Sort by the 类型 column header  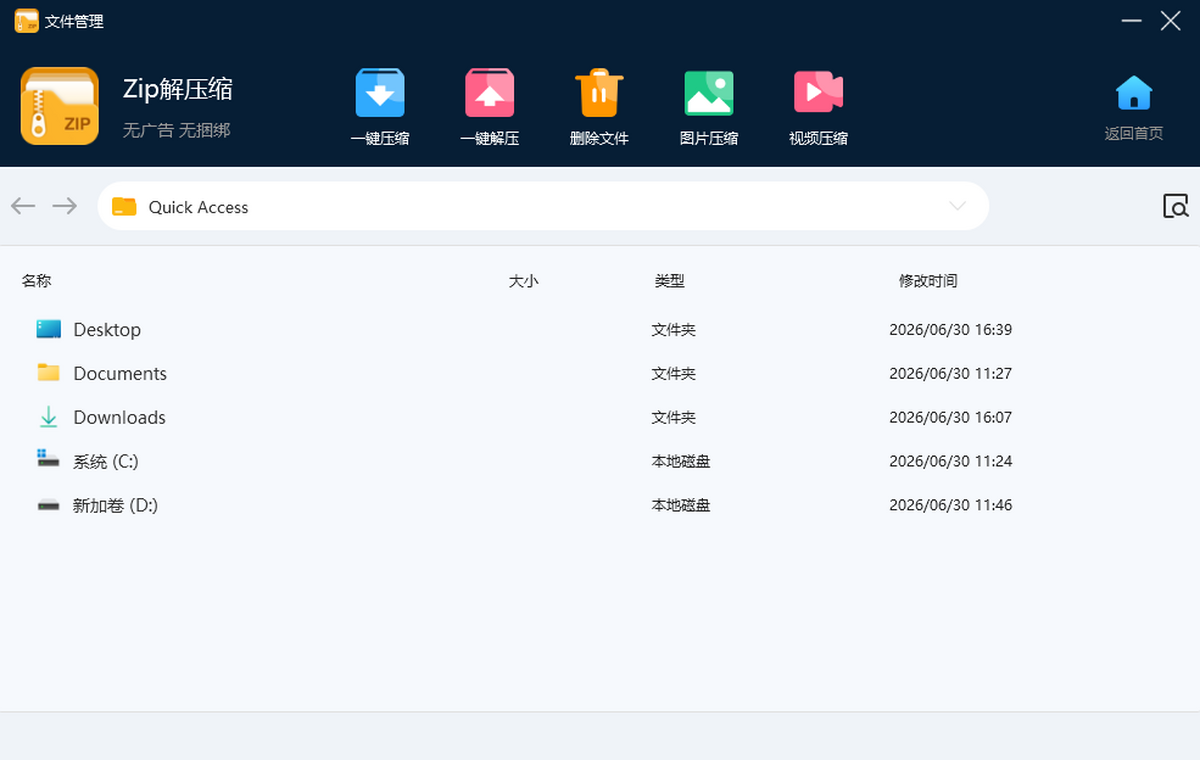(670, 281)
